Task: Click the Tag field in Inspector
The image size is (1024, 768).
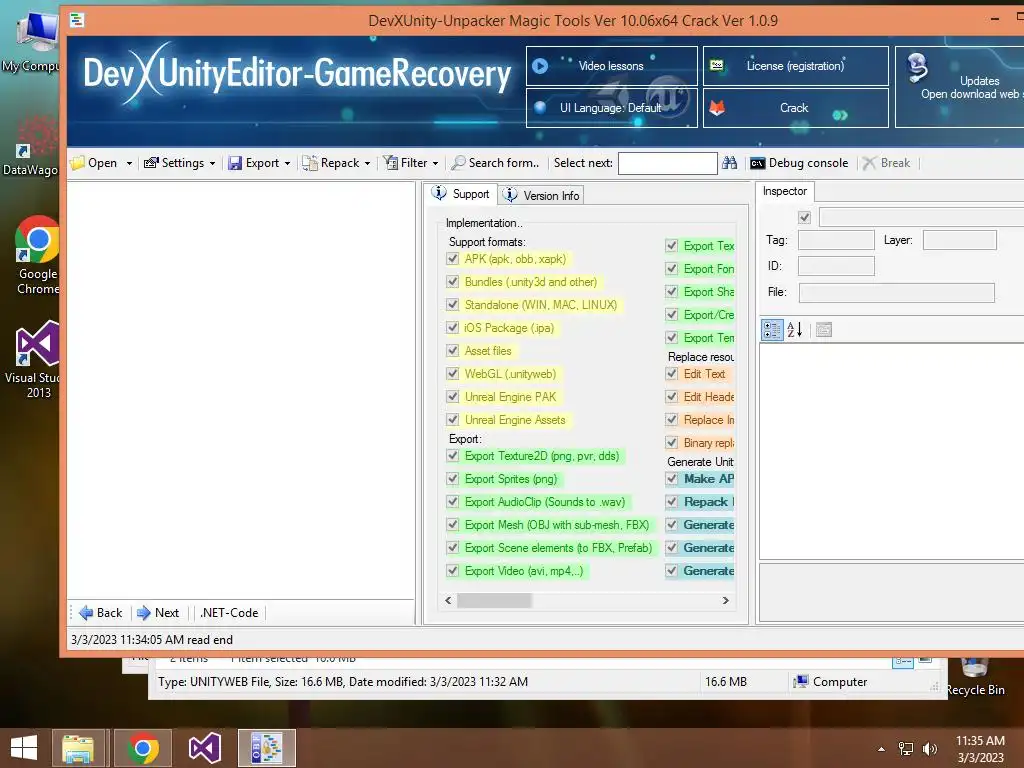Action: pos(836,240)
